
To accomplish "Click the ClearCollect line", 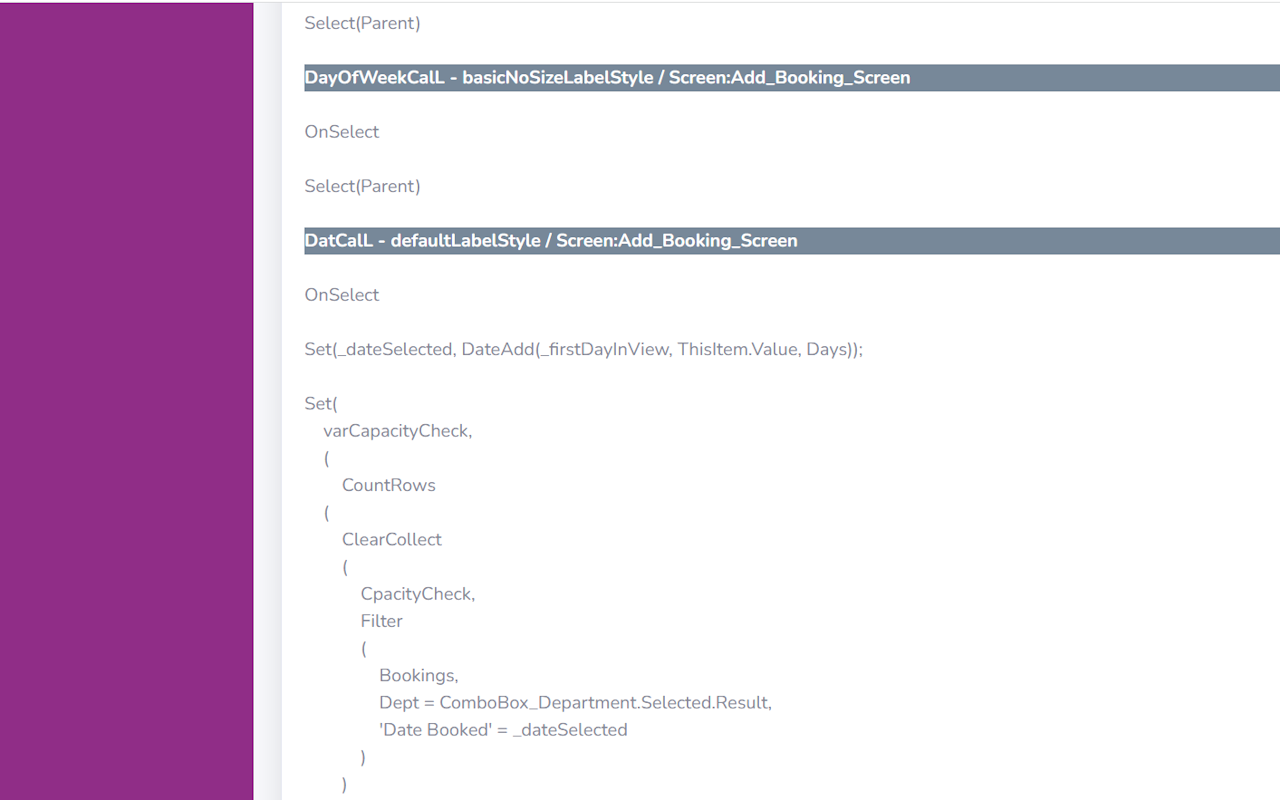I will [x=392, y=539].
